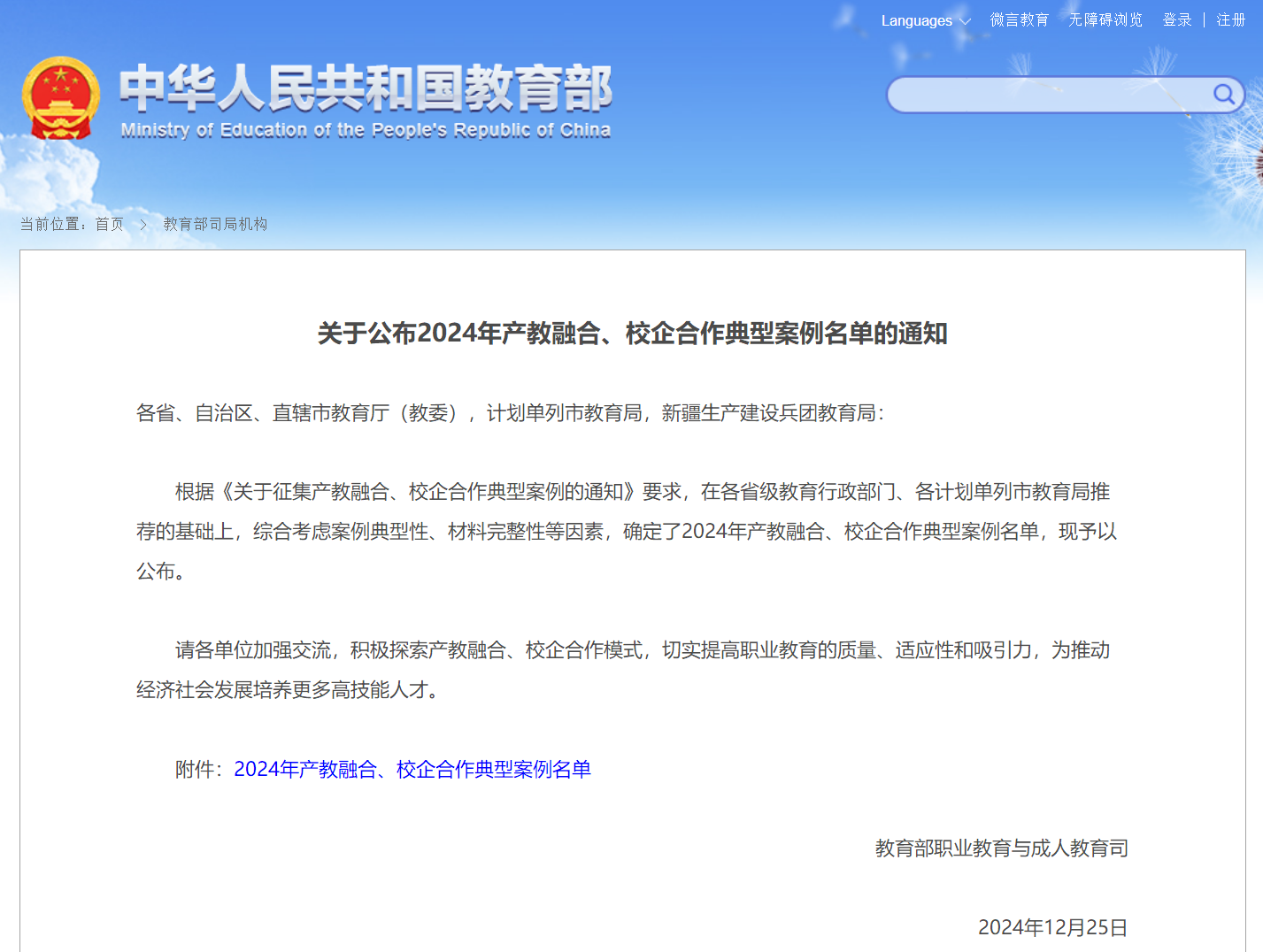This screenshot has width=1263, height=952.
Task: Open the 2024年产教融合 attachment link
Action: (412, 770)
